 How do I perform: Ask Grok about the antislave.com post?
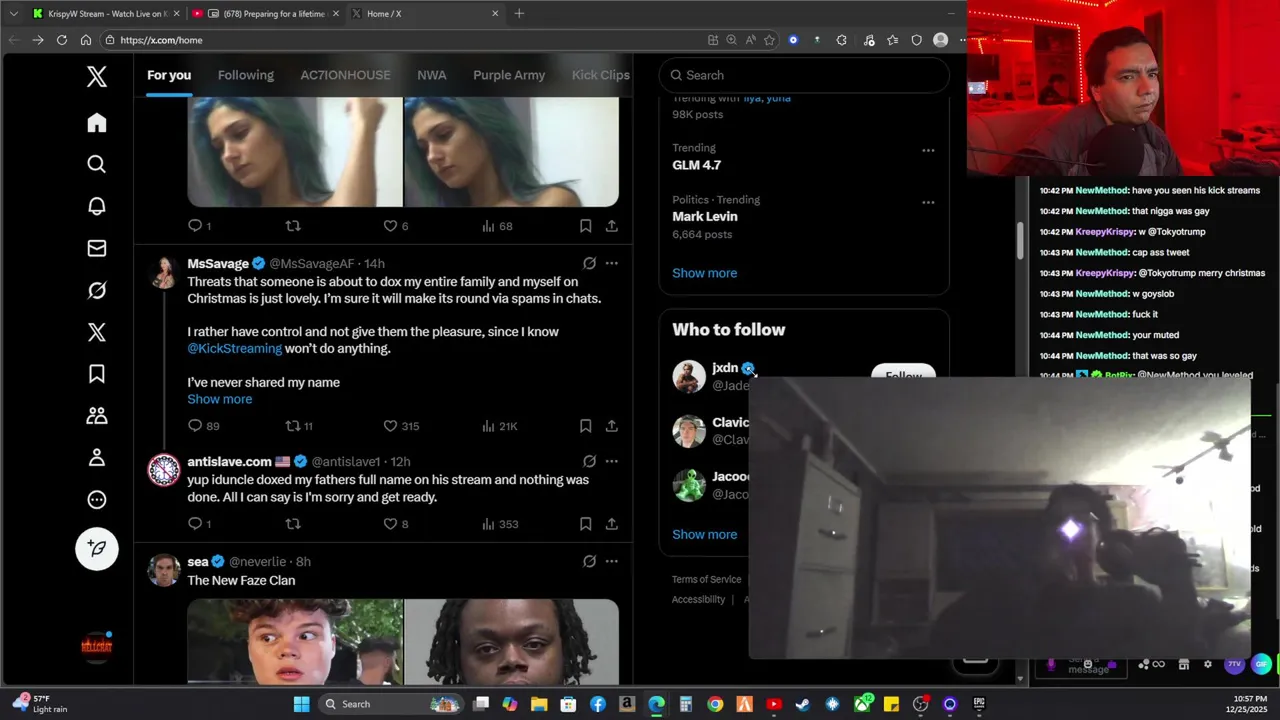tap(589, 462)
